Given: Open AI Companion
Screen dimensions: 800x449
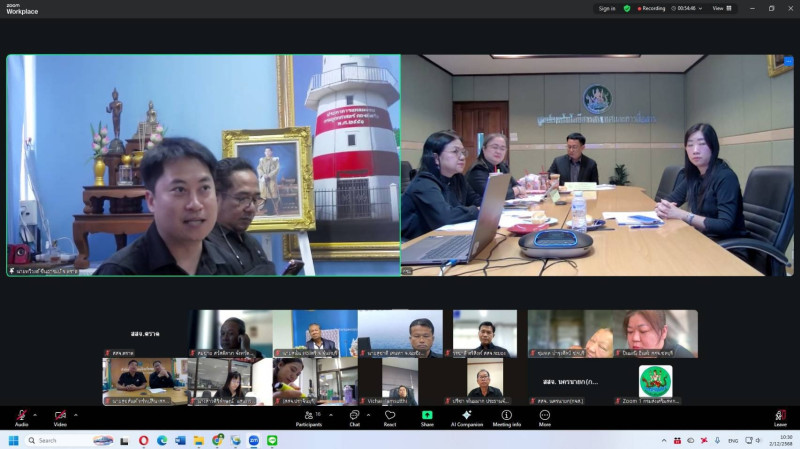Looking at the screenshot, I should 466,416.
